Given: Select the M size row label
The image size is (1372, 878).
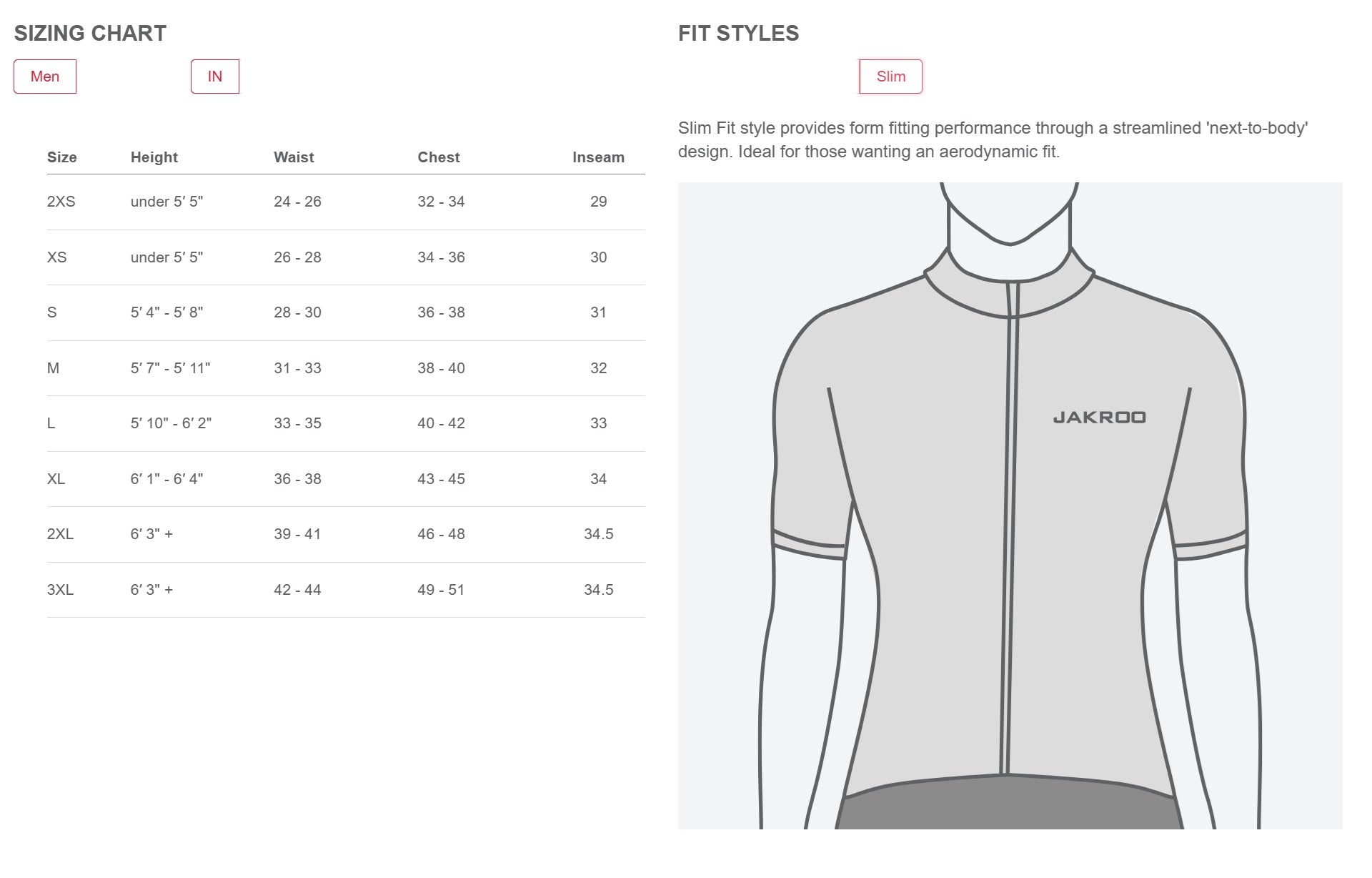Looking at the screenshot, I should [53, 368].
